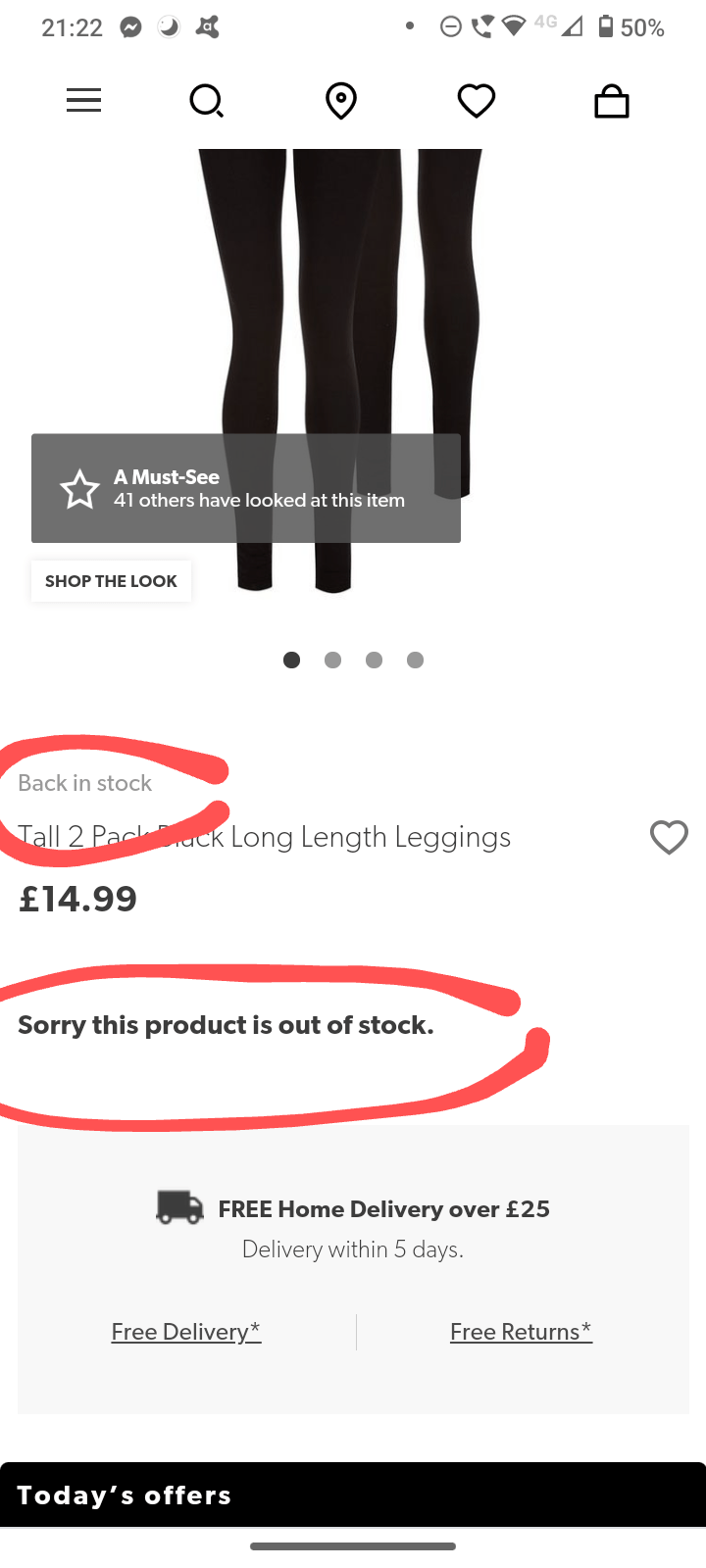Jump to the second carousel image dot
This screenshot has width=706, height=1568.
pyautogui.click(x=332, y=660)
